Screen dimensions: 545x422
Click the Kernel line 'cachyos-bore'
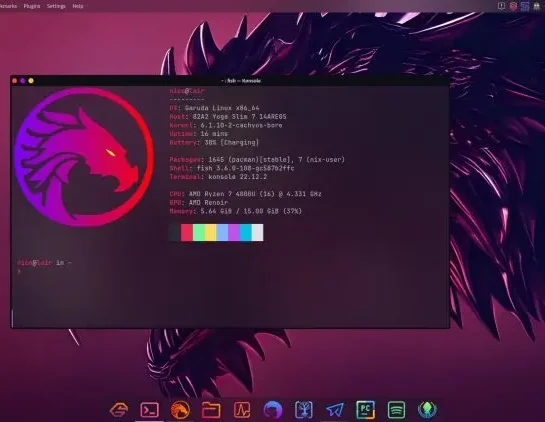[x=226, y=125]
